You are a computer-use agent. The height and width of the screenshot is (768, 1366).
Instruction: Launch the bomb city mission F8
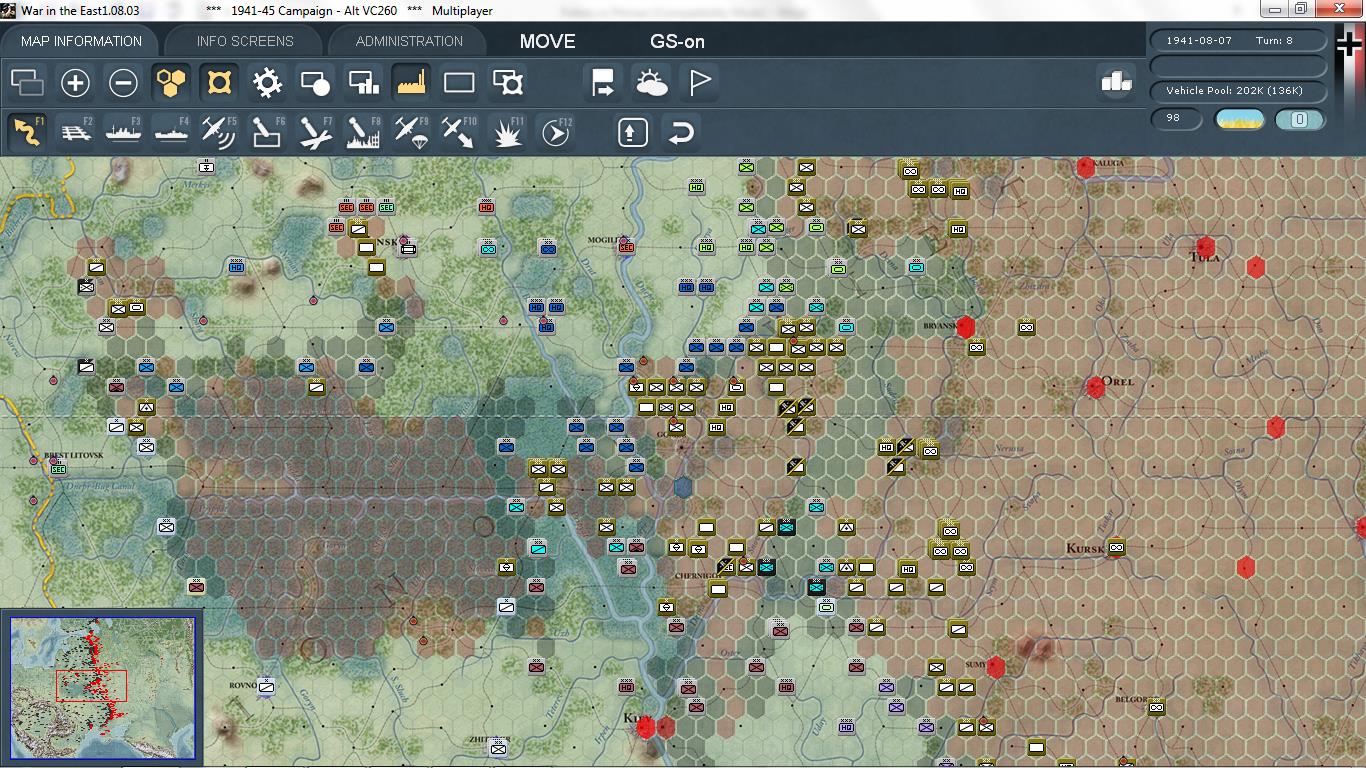362,130
